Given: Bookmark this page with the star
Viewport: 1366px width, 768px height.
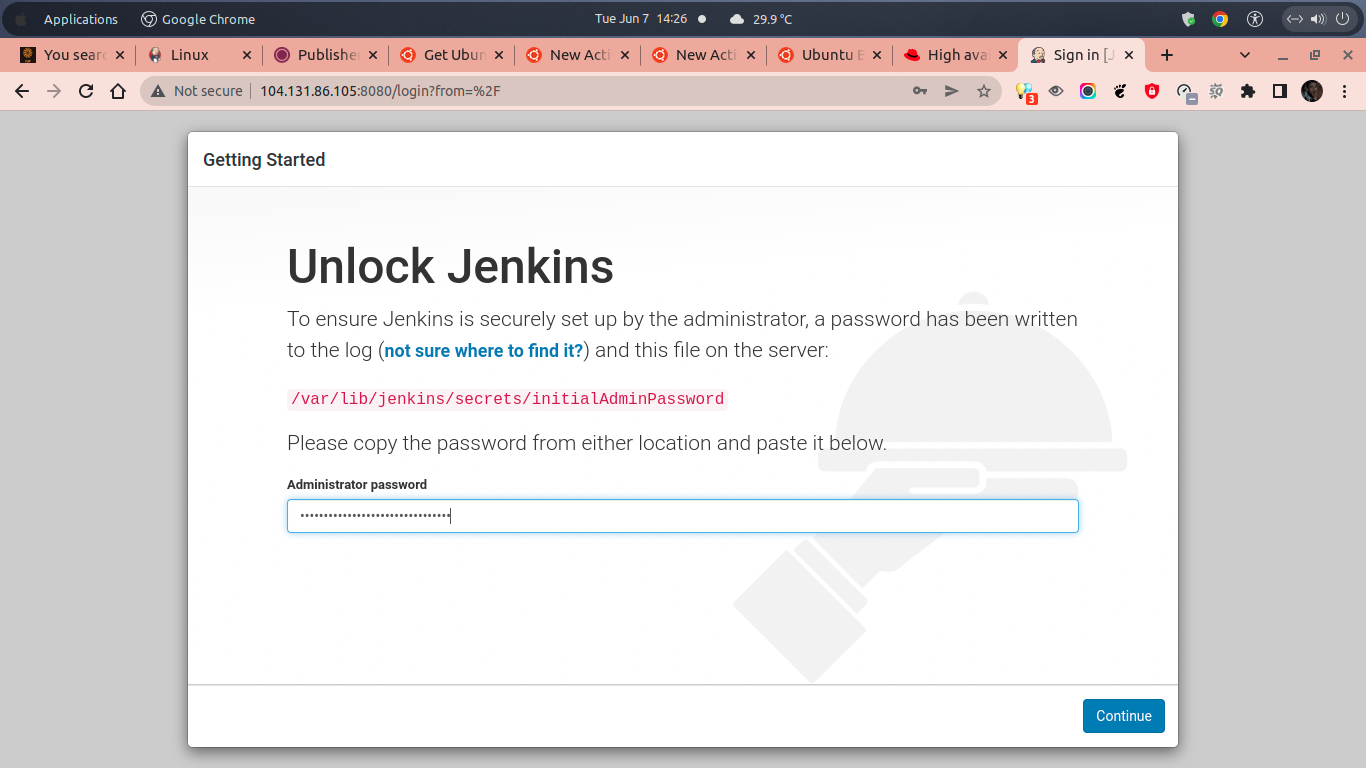Looking at the screenshot, I should pos(984,91).
